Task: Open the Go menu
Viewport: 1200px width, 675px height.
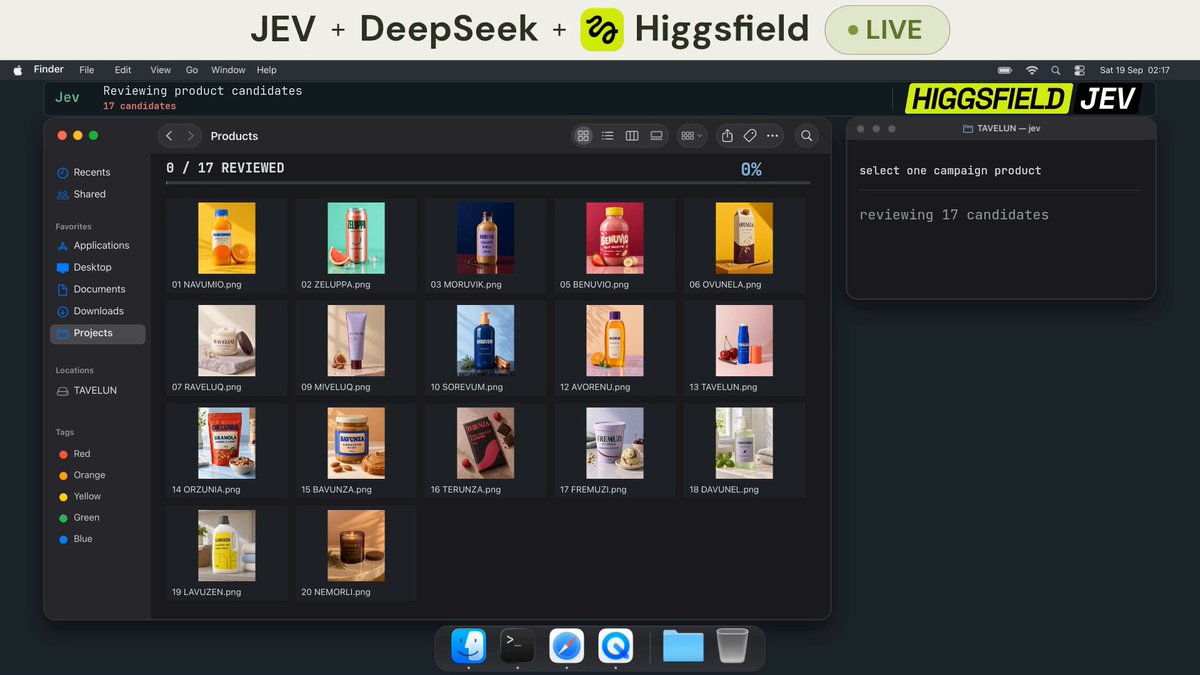Action: (x=192, y=70)
